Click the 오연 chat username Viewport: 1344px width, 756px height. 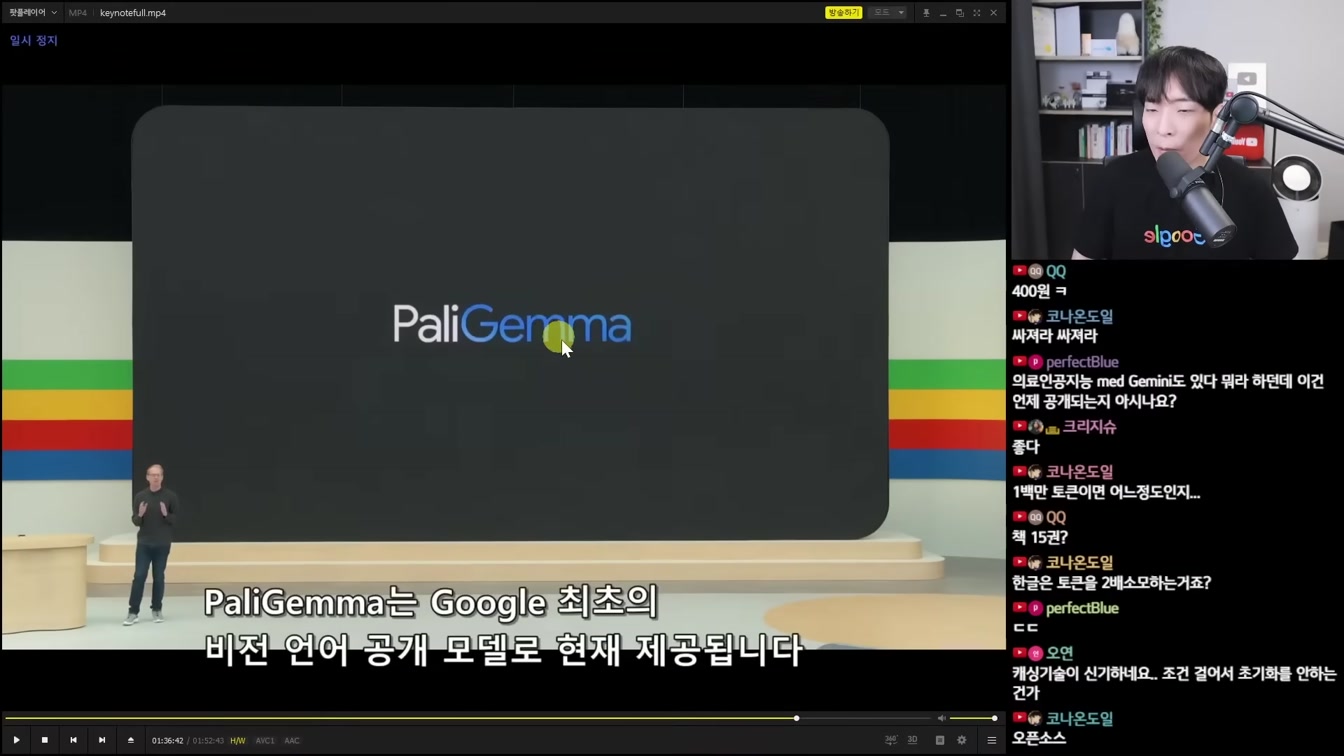(1059, 653)
